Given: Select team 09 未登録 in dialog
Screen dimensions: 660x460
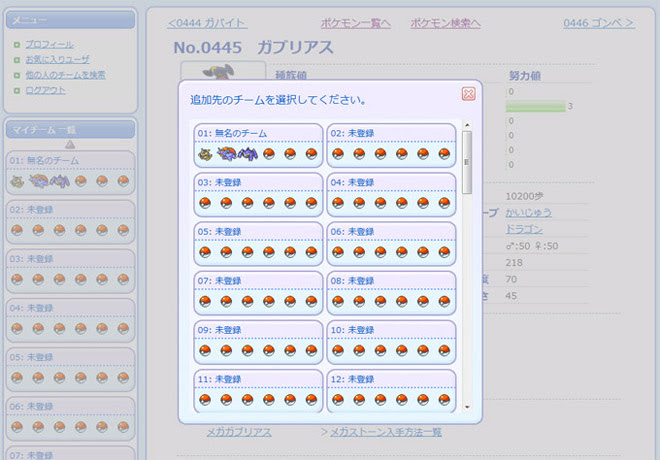Looking at the screenshot, I should point(258,342).
